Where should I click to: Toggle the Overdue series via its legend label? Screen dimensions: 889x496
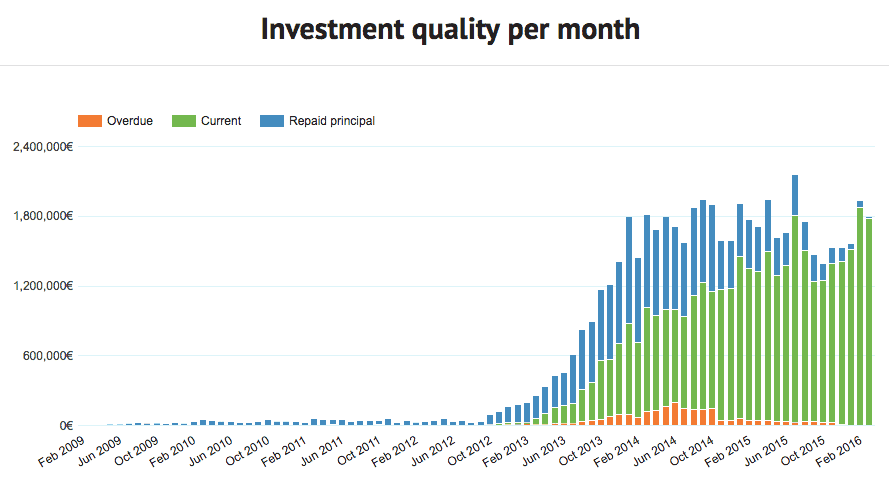(x=130, y=121)
